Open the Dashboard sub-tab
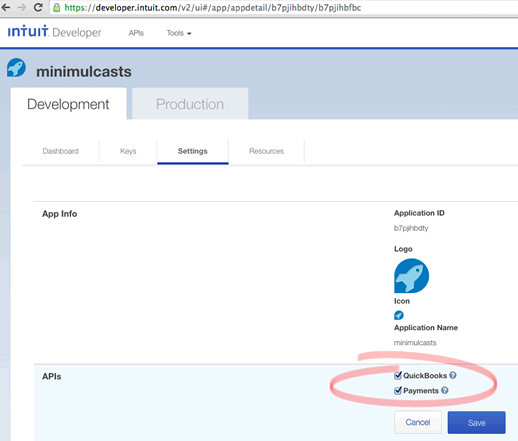Image resolution: width=518 pixels, height=441 pixels. point(61,151)
